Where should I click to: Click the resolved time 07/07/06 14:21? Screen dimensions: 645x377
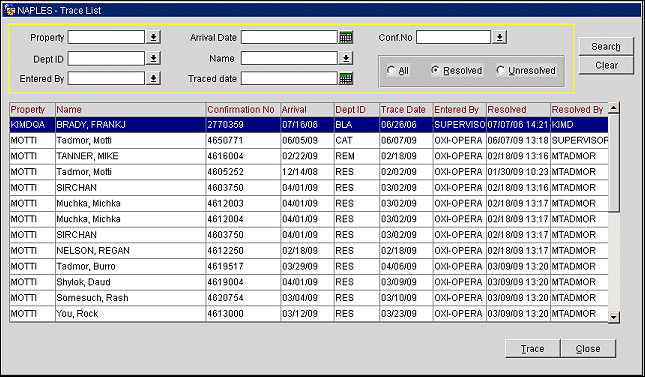(x=518, y=125)
